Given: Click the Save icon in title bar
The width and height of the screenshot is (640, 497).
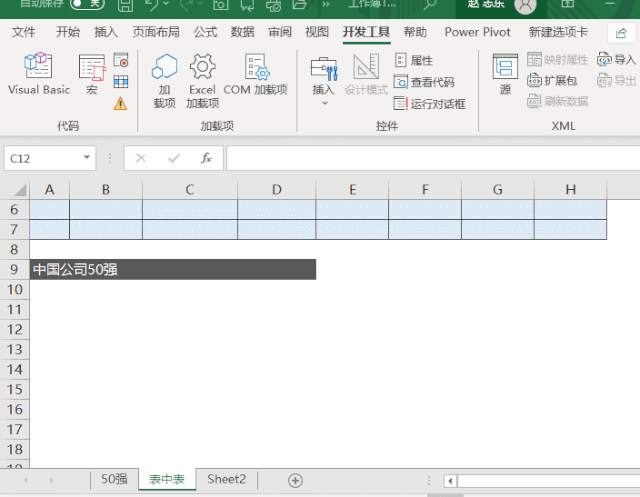Looking at the screenshot, I should point(125,5).
